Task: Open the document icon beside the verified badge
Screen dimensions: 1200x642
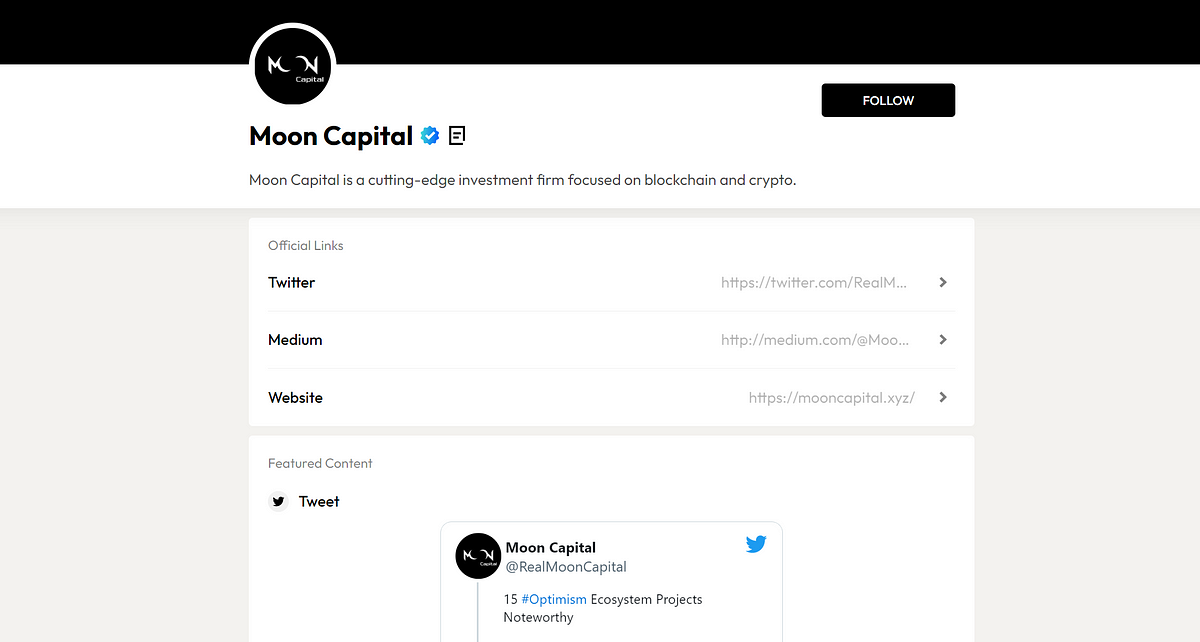Action: pyautogui.click(x=457, y=136)
